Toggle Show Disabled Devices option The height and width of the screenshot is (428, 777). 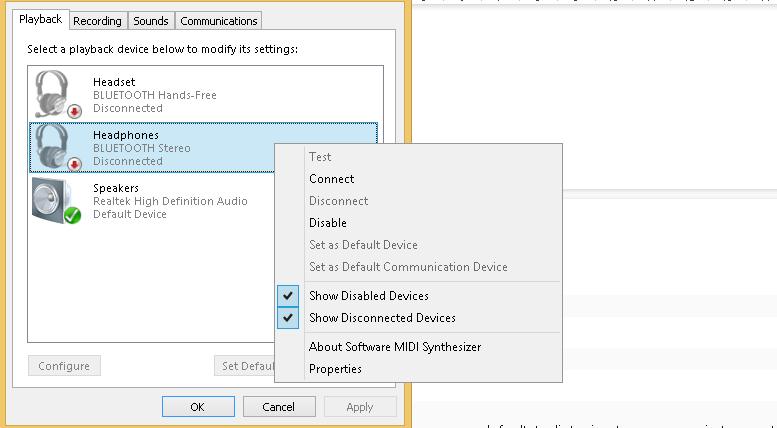tap(419, 296)
